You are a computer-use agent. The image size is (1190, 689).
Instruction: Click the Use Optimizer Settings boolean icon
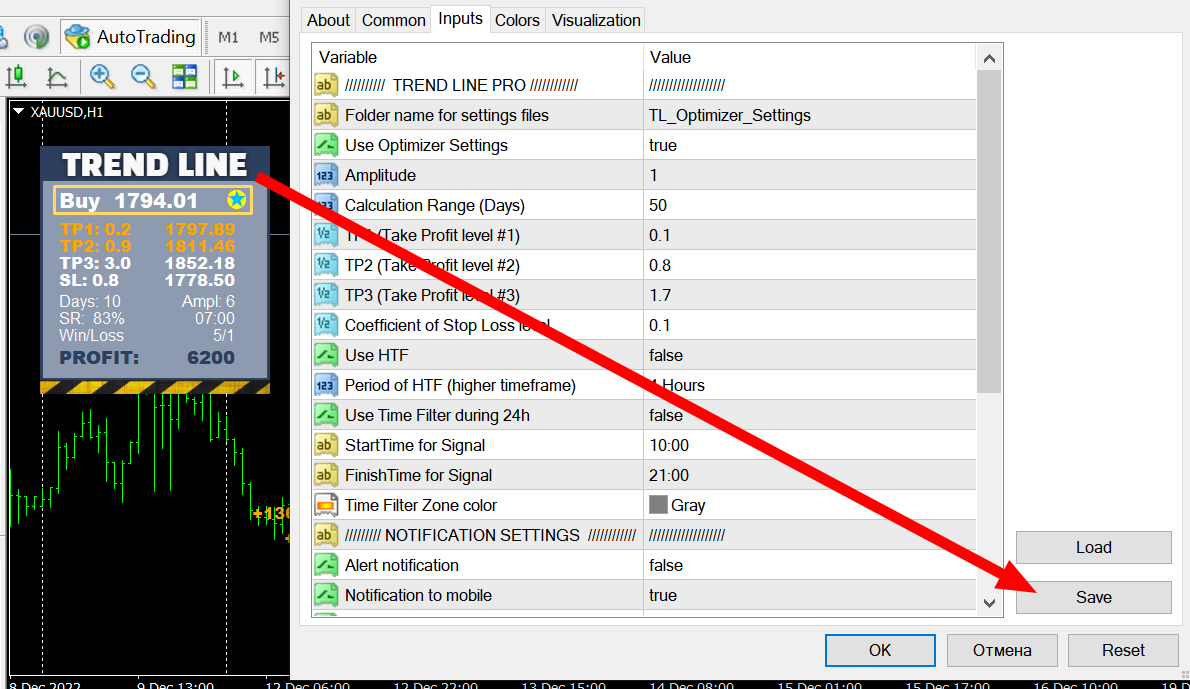click(x=326, y=145)
